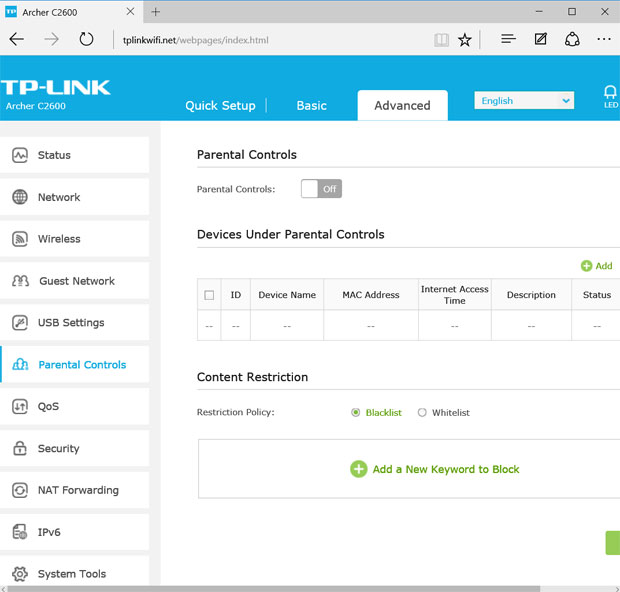Make a web note with pen icon

[x=541, y=39]
